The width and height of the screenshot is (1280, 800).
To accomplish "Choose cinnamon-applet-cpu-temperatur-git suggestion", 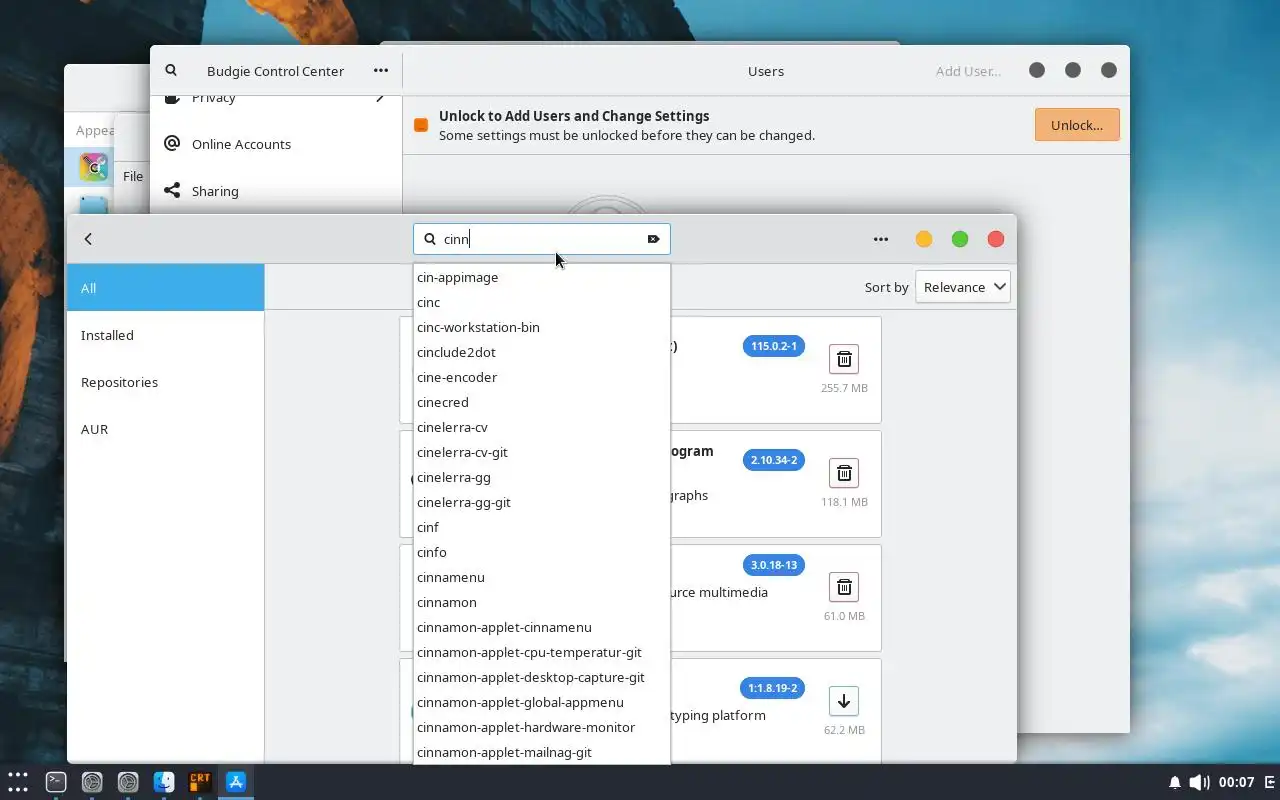I will (x=541, y=652).
